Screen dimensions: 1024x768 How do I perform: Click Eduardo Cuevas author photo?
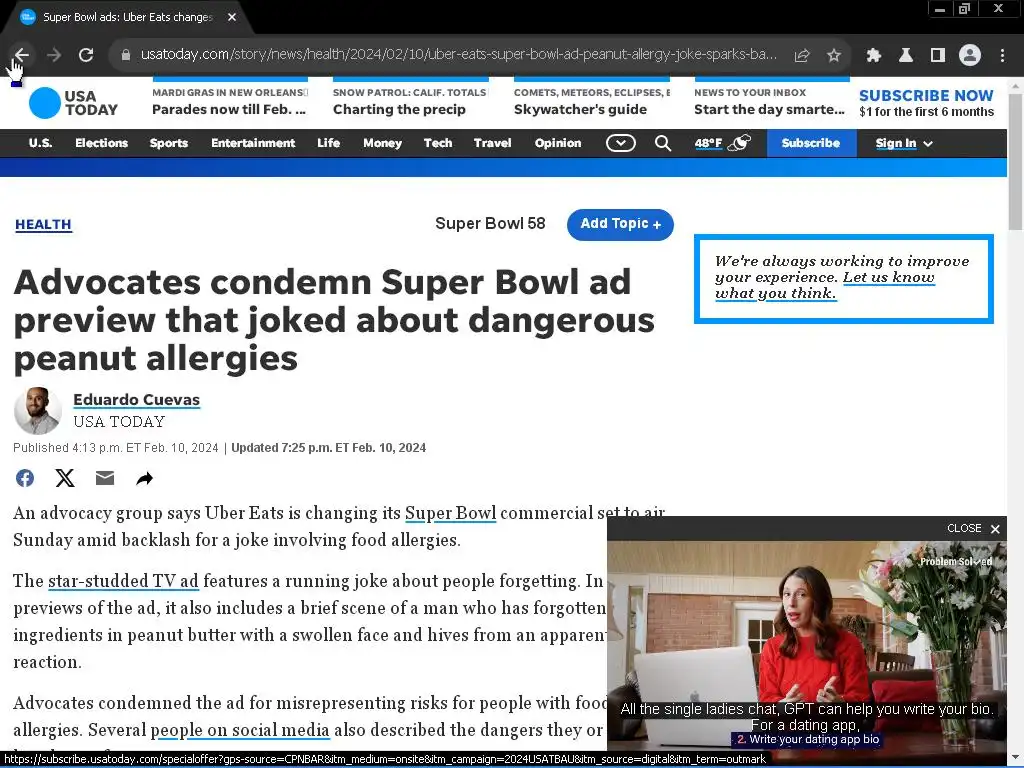point(37,411)
